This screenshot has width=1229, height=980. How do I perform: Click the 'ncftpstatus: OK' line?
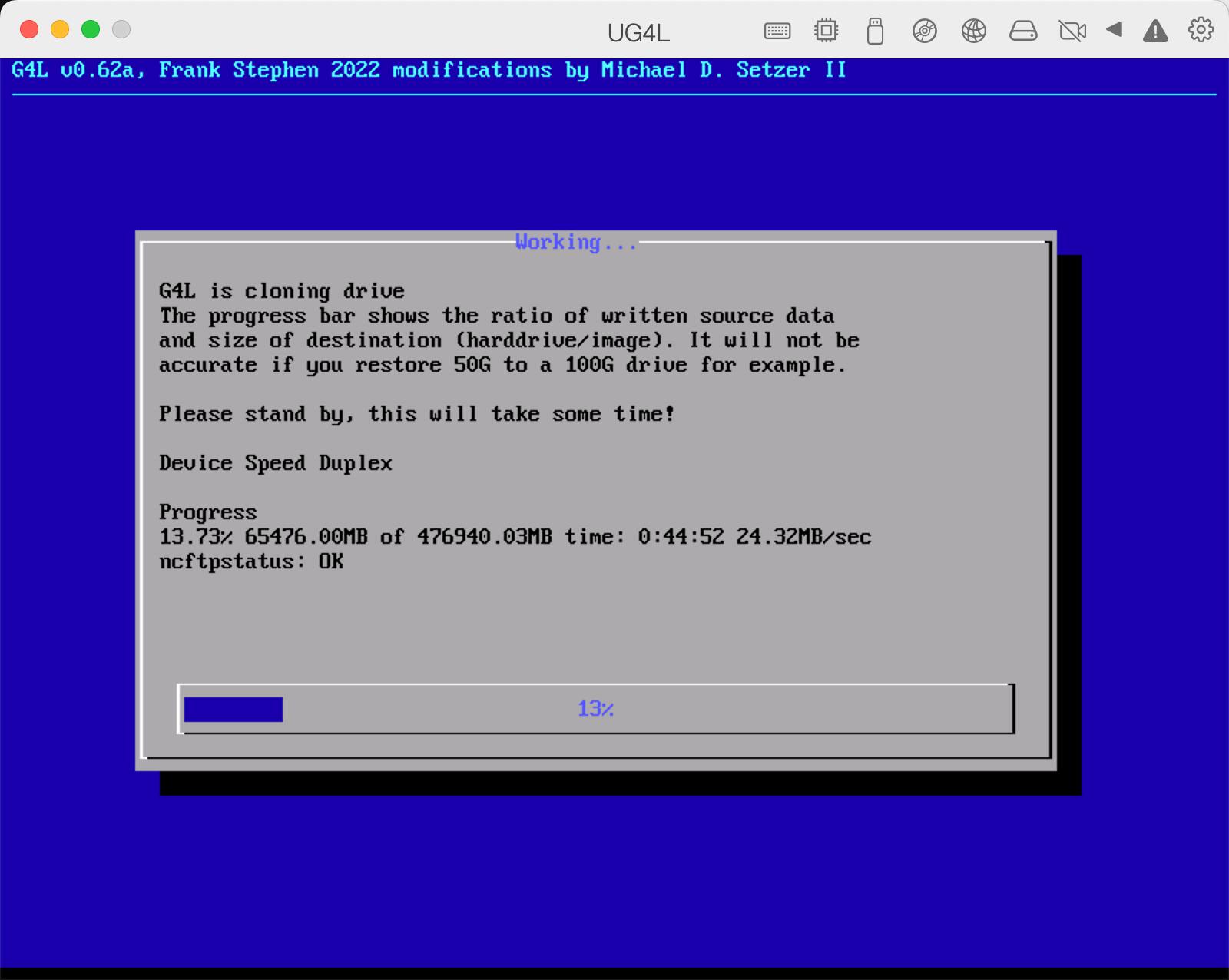pyautogui.click(x=251, y=561)
